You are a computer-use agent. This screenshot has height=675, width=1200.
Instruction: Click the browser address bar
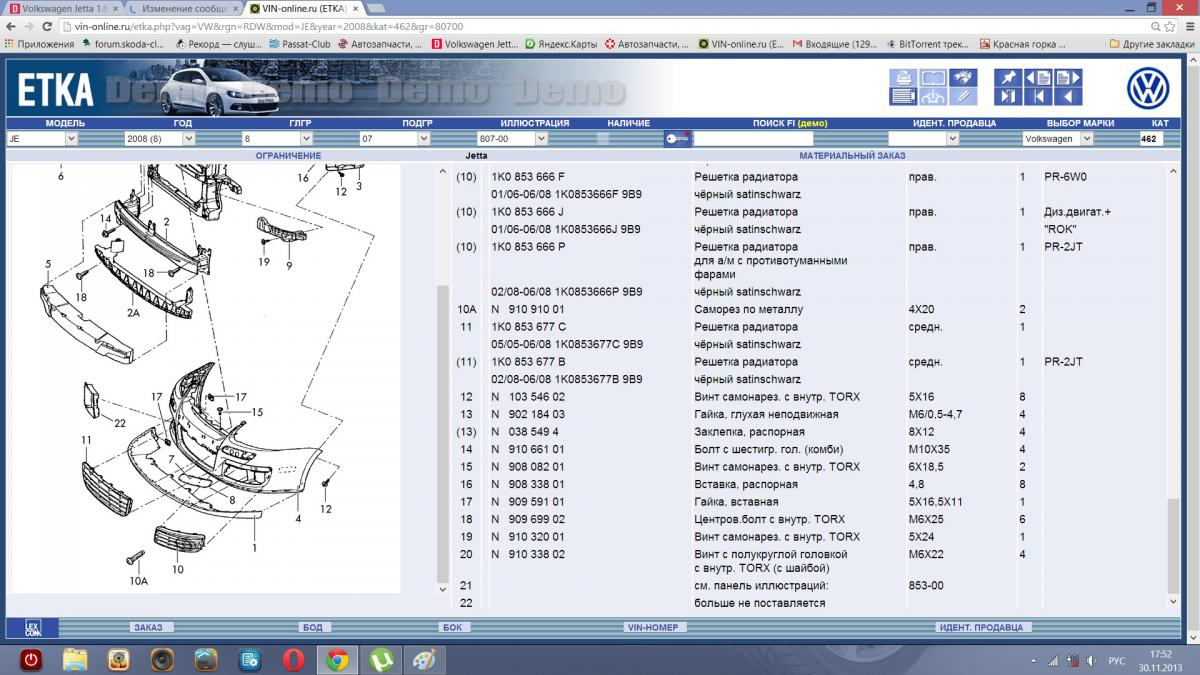(600, 26)
